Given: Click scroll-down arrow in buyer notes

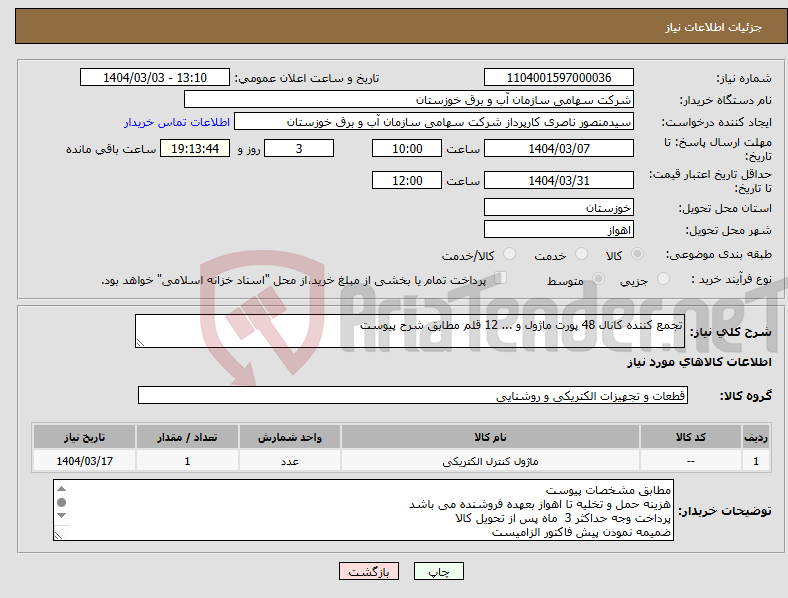Looking at the screenshot, I should pyautogui.click(x=61, y=516).
